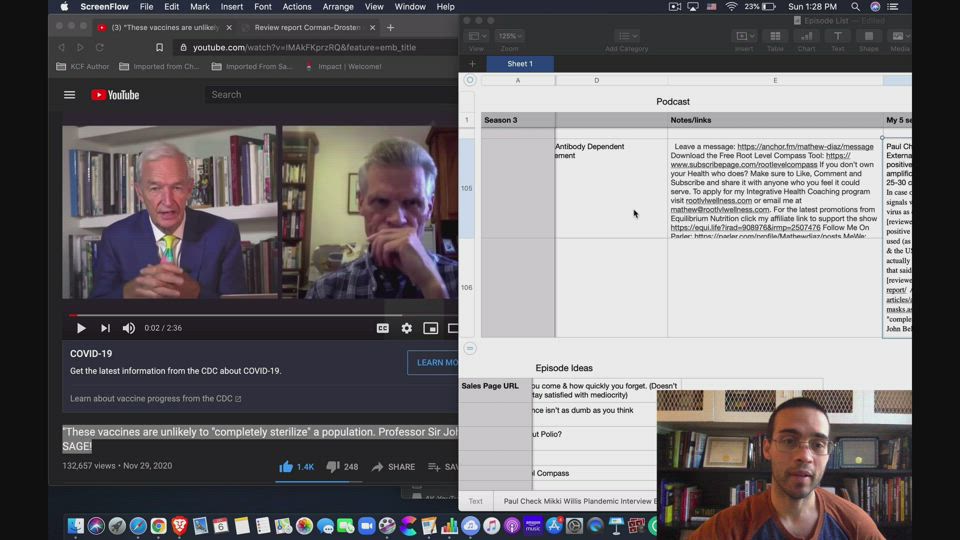Skip to next video in player

pos(105,328)
